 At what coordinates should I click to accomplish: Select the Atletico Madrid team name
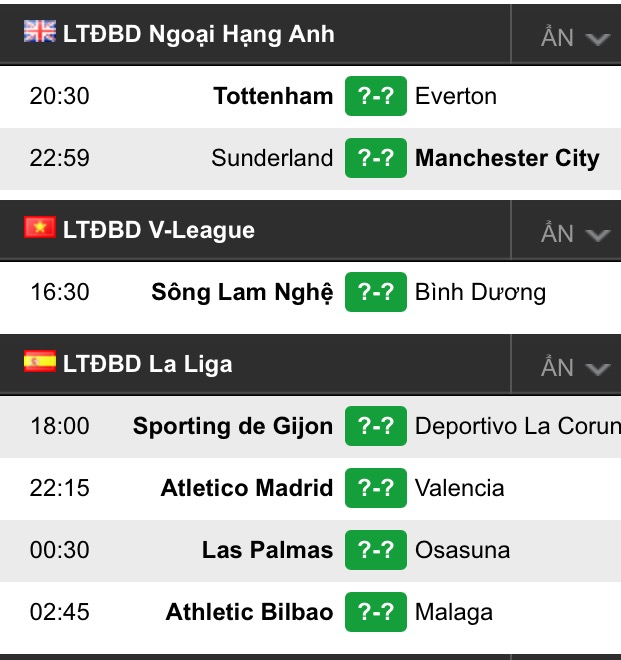tap(247, 488)
